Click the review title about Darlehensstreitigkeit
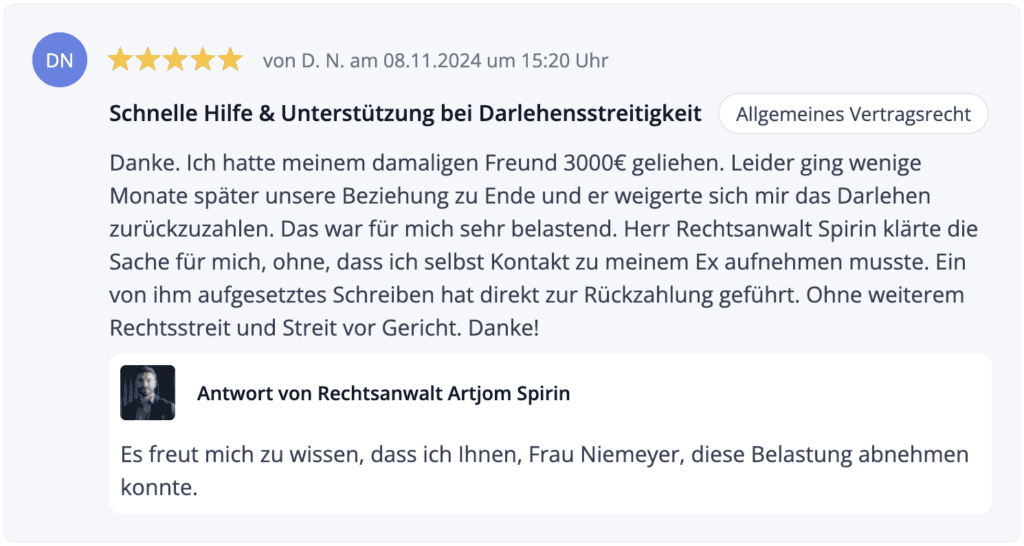 [x=405, y=114]
